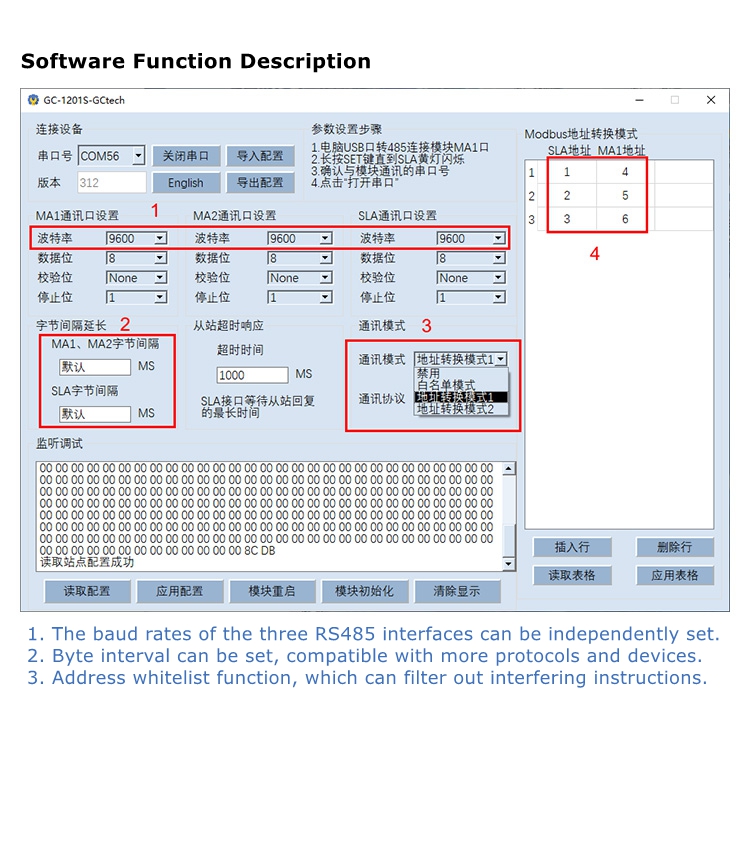Open the COM56 serial port dropdown
The image size is (750, 844).
pos(138,156)
